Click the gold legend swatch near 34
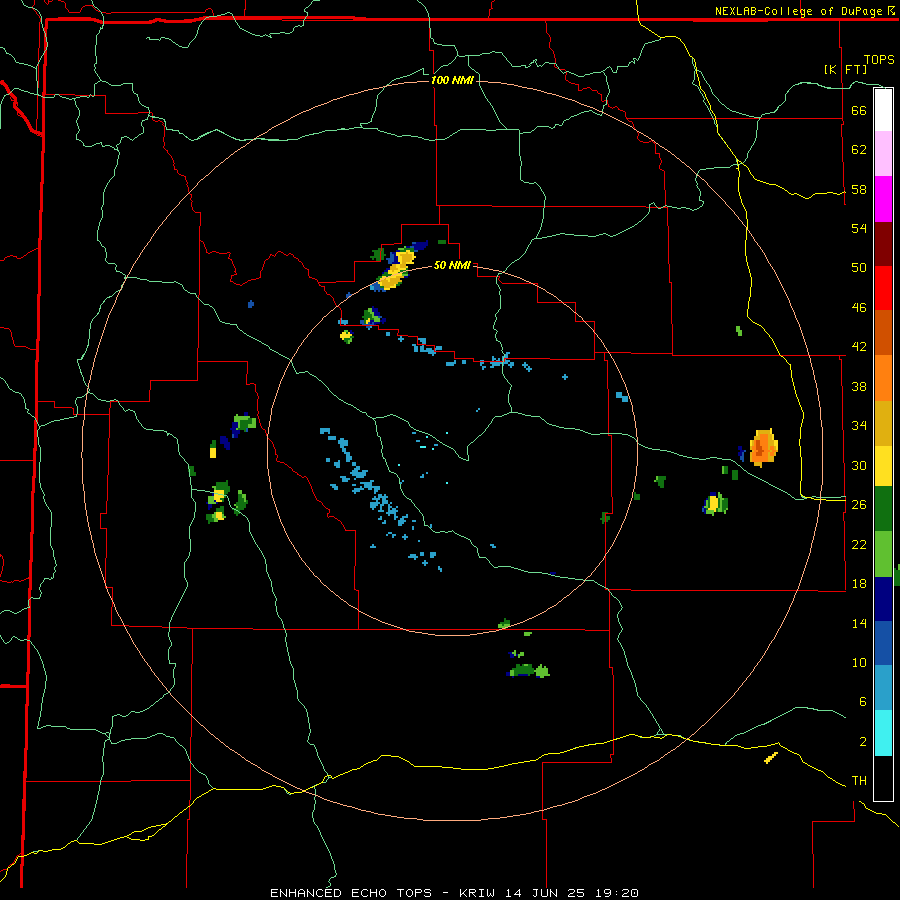Screen dimensions: 900x900 (883, 423)
